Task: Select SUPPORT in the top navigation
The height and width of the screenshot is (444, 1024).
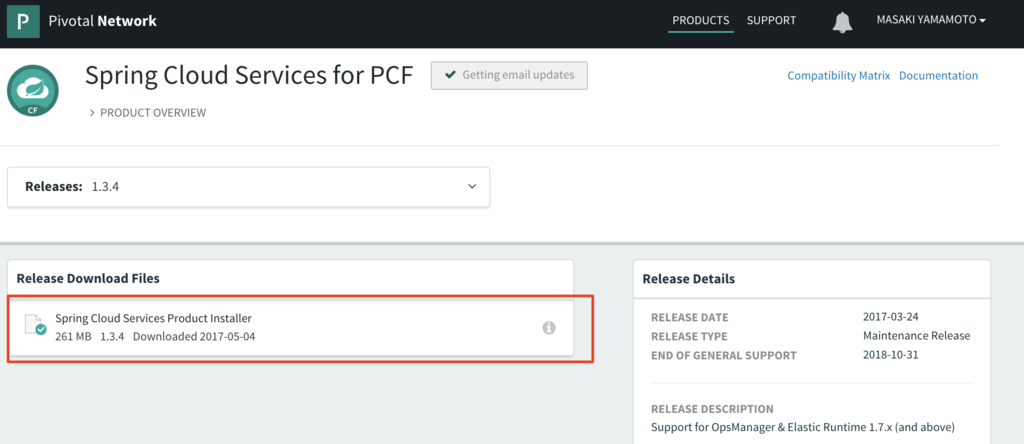Action: [771, 20]
